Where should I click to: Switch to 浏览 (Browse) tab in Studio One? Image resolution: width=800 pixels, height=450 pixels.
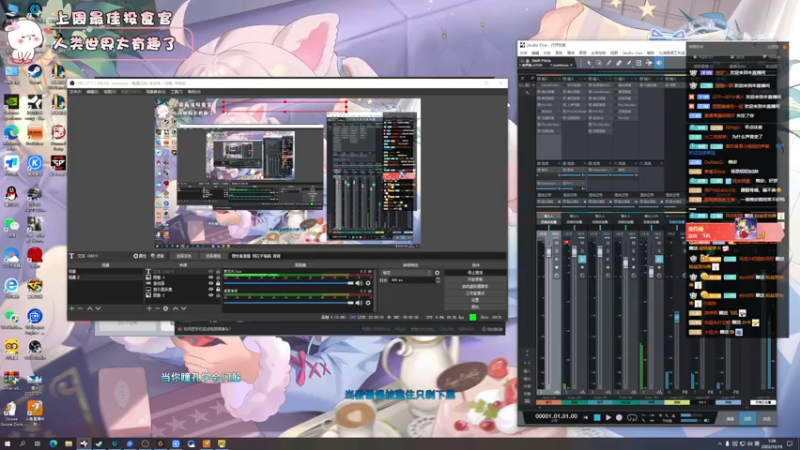point(766,419)
